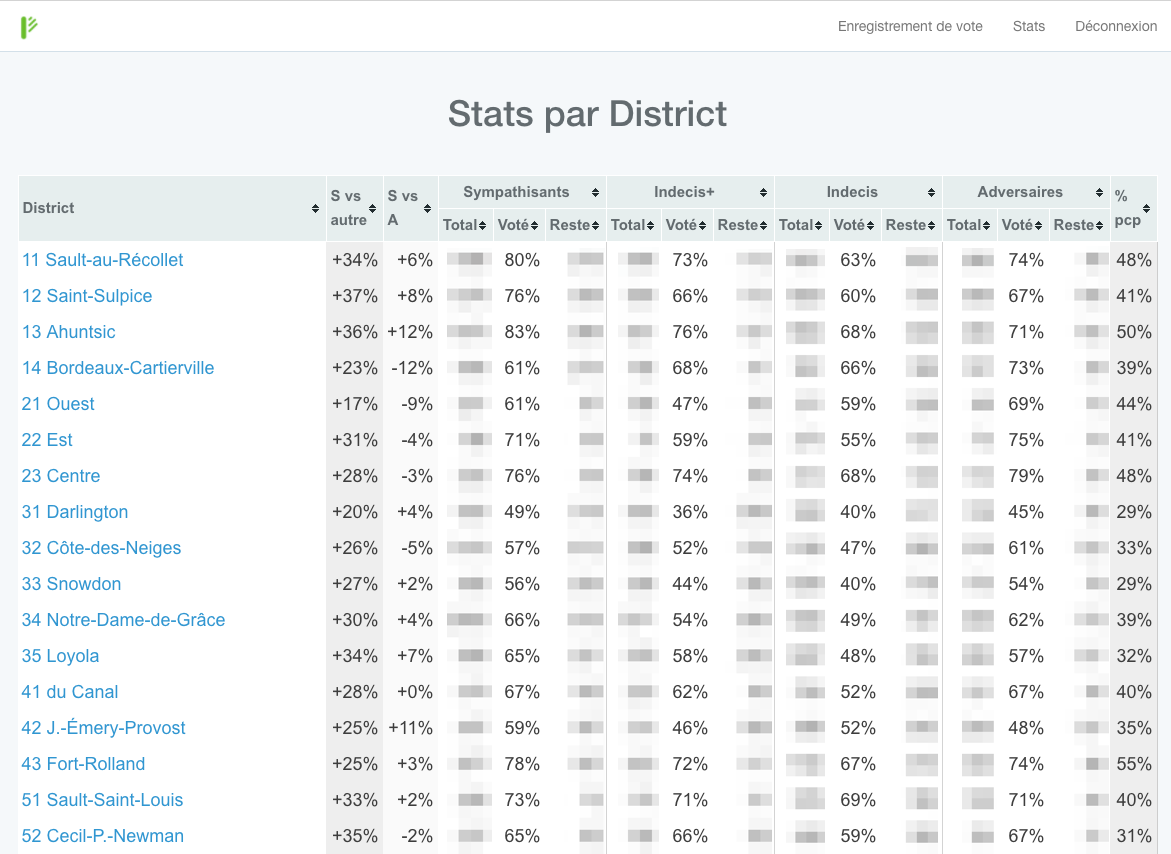
Task: Select Déconnexion to log out
Action: click(x=1116, y=26)
